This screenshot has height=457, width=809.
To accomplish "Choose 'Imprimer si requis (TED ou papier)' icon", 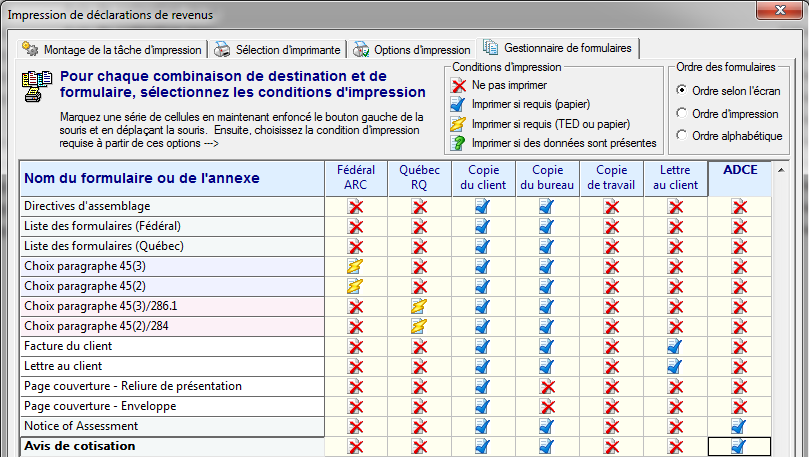I will pyautogui.click(x=460, y=124).
